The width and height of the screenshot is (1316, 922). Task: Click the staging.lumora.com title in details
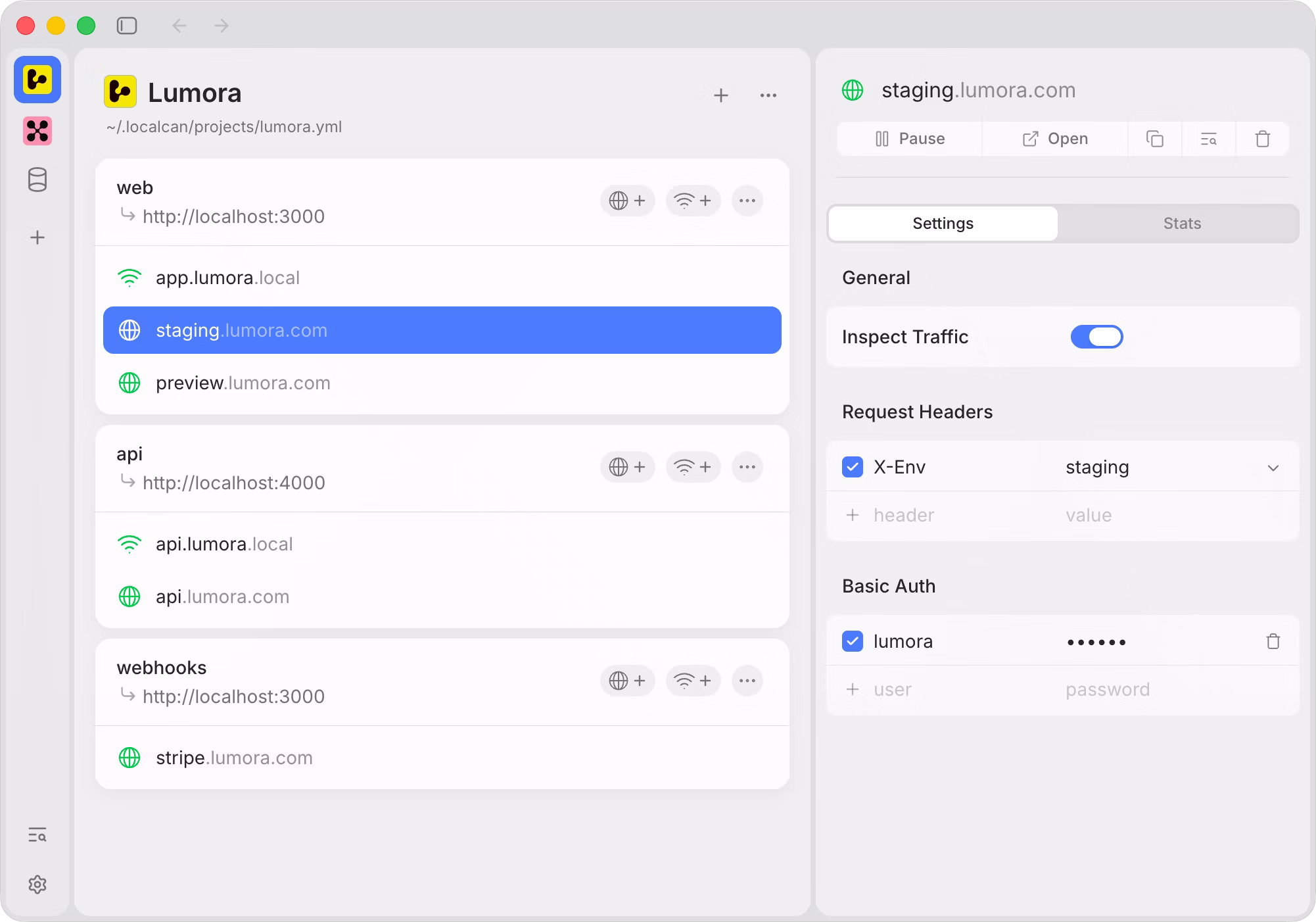point(978,90)
